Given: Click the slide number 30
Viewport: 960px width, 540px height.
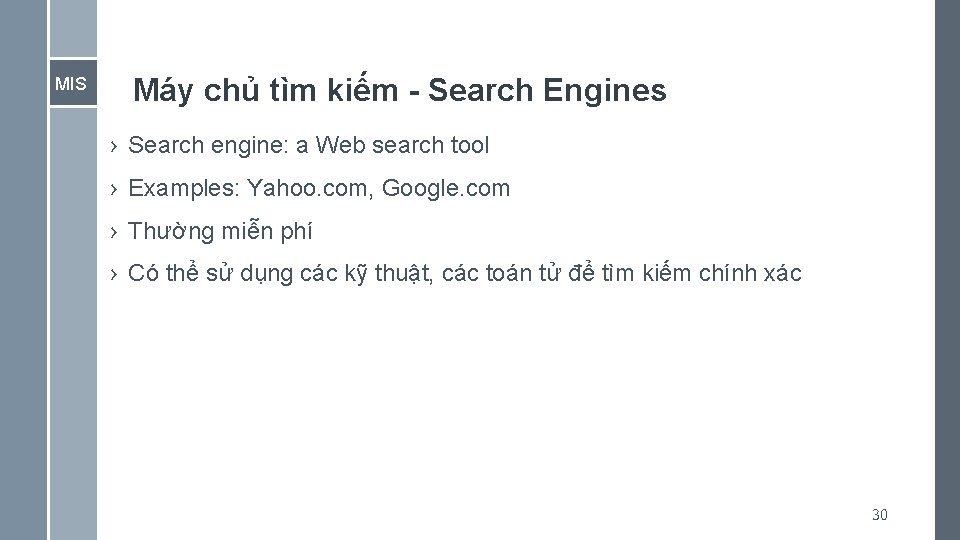Looking at the screenshot, I should pos(879,515).
